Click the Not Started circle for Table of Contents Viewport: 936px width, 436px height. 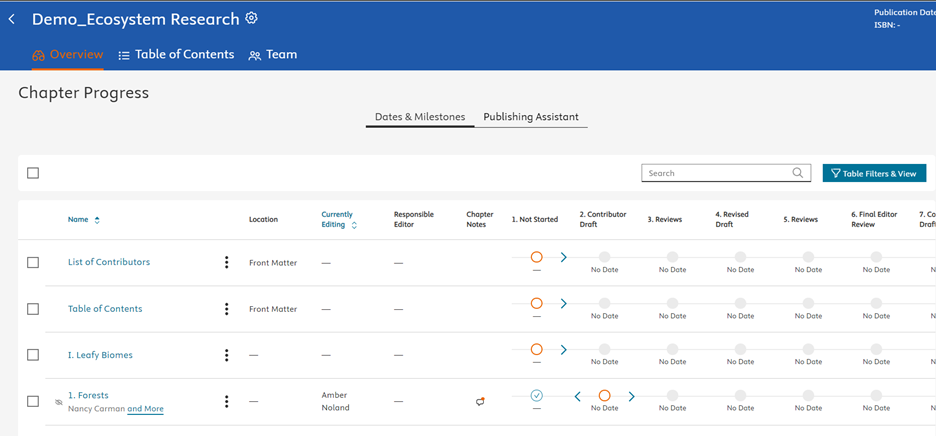coord(537,303)
